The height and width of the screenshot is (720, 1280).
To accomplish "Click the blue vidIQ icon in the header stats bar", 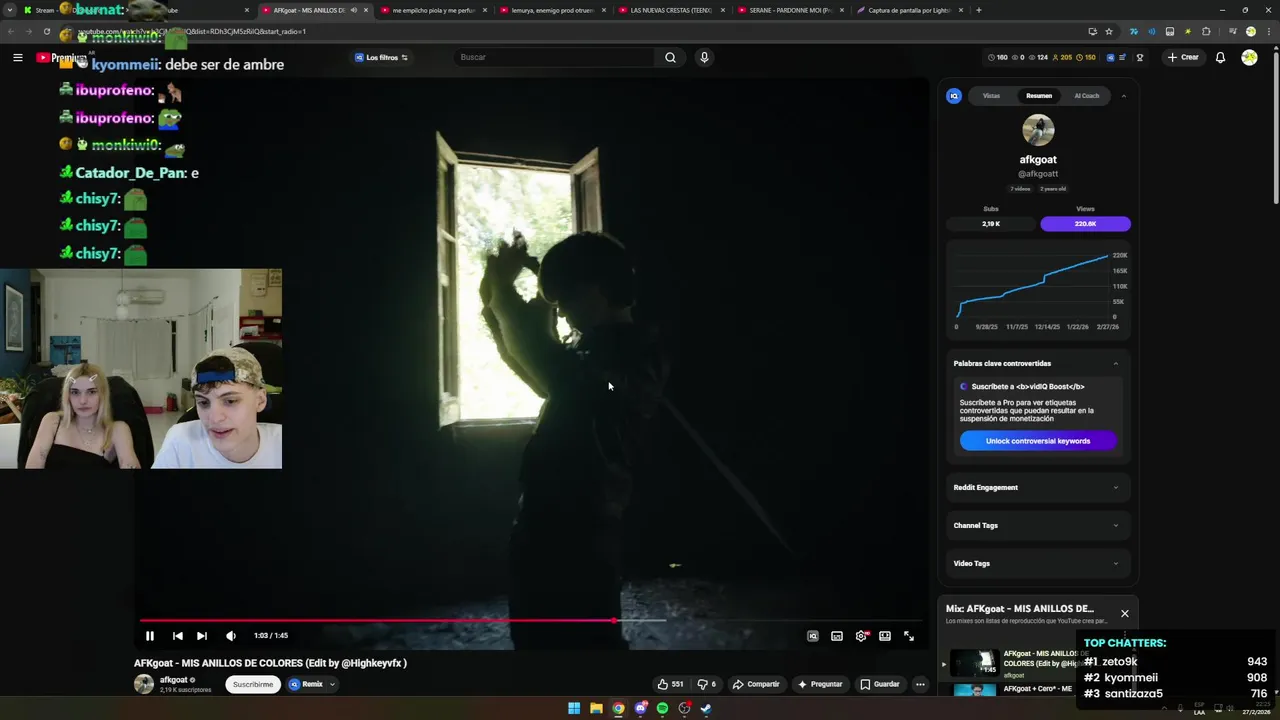I will [1110, 57].
